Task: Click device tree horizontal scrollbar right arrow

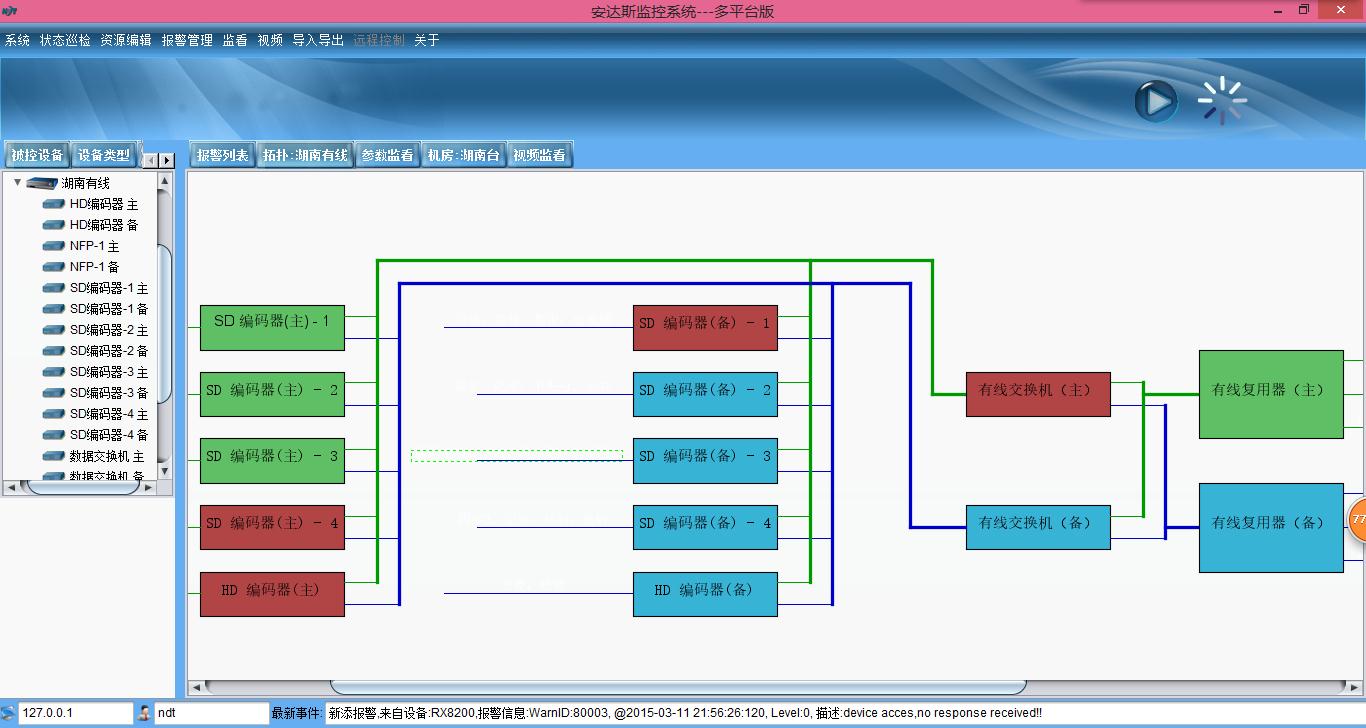Action: click(x=149, y=488)
